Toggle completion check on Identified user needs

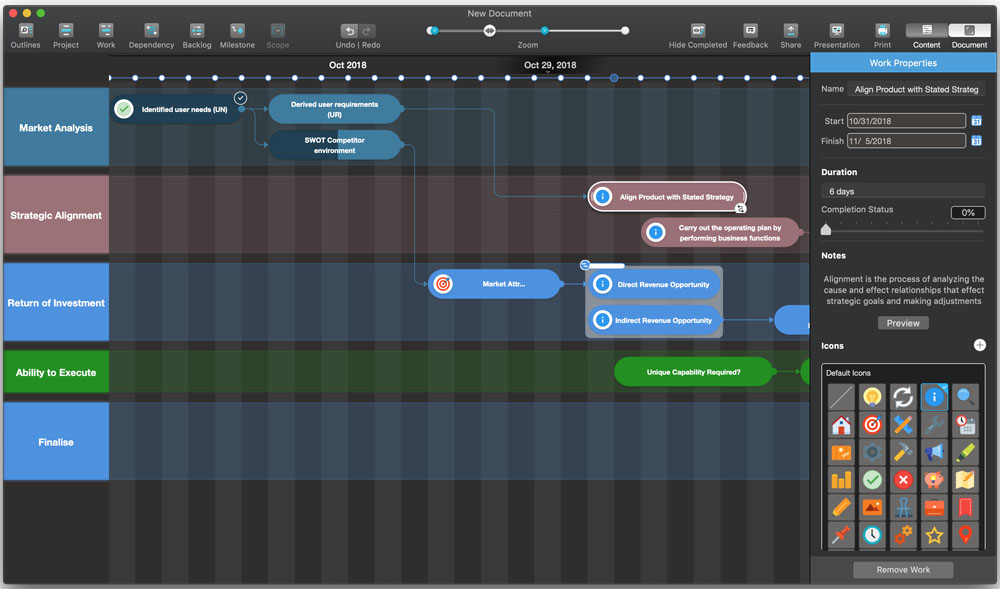[240, 98]
